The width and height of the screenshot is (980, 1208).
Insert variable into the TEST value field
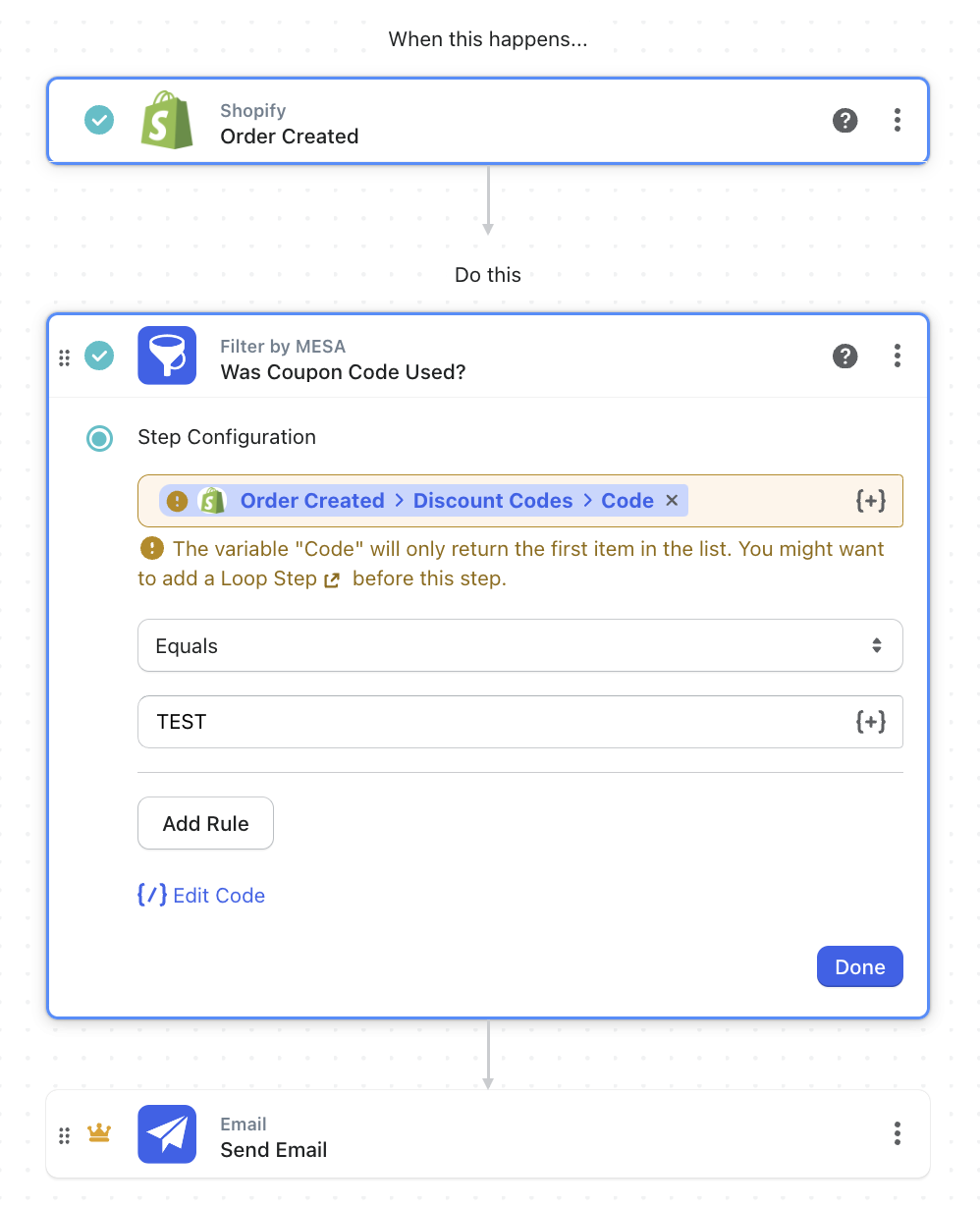coord(871,722)
